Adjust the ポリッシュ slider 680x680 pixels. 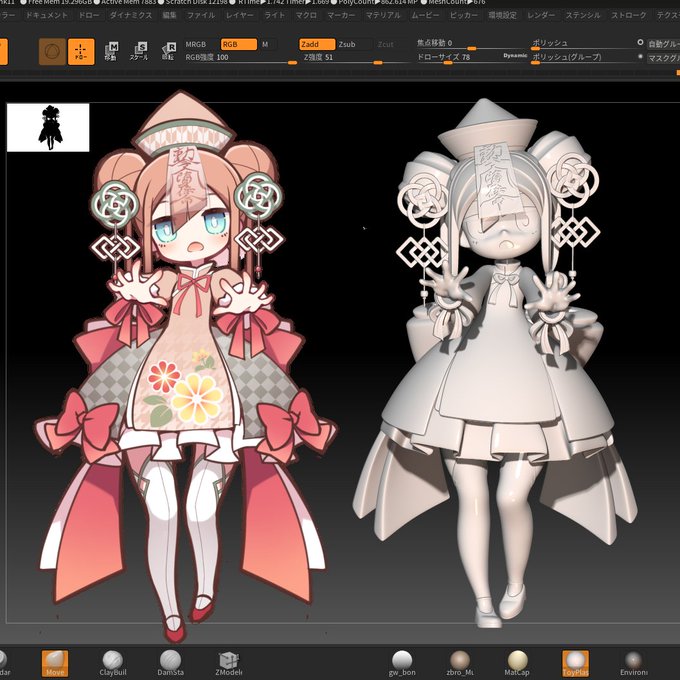pos(582,44)
